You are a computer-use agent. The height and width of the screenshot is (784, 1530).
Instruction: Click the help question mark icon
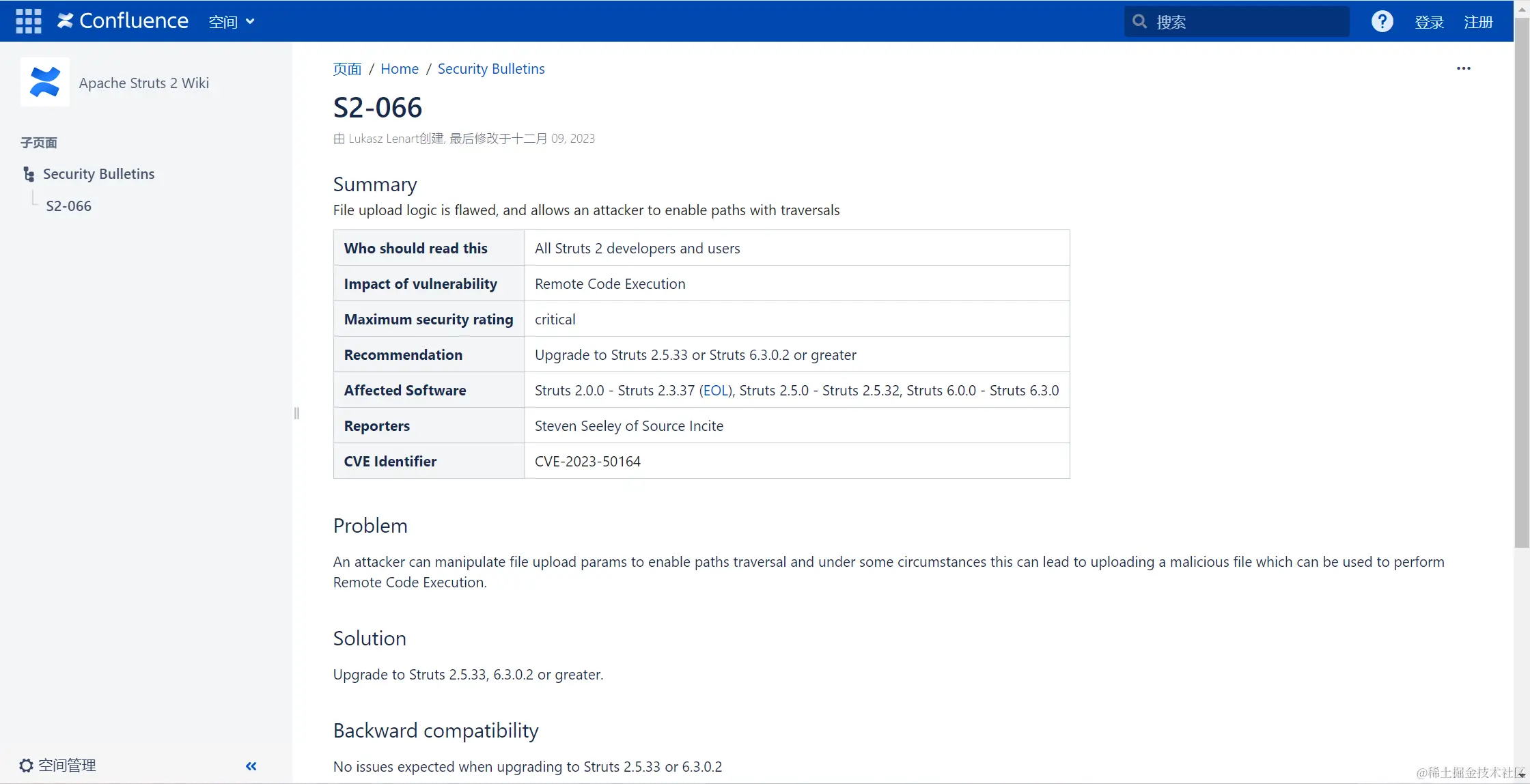pos(1382,22)
